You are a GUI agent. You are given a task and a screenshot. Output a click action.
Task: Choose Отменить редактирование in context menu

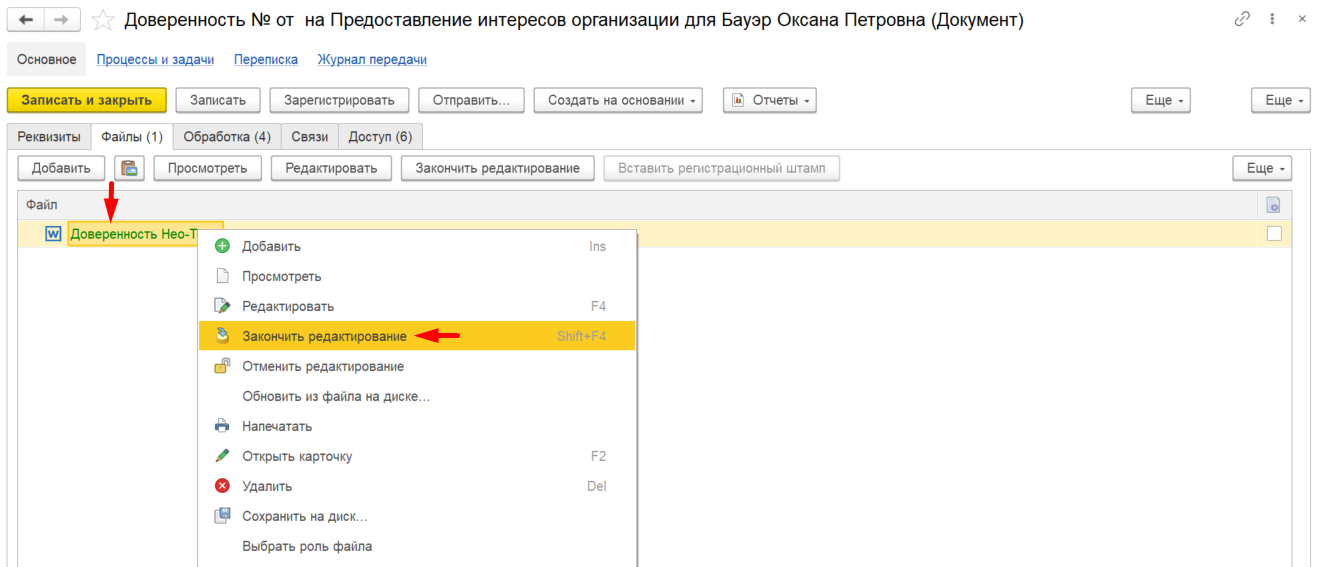(417, 366)
